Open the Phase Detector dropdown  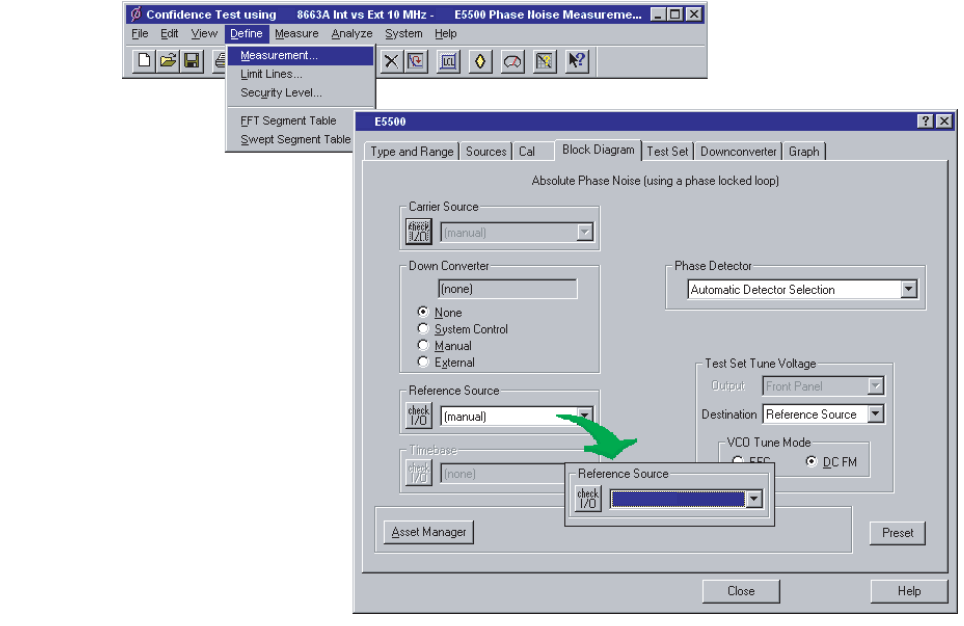[x=909, y=289]
